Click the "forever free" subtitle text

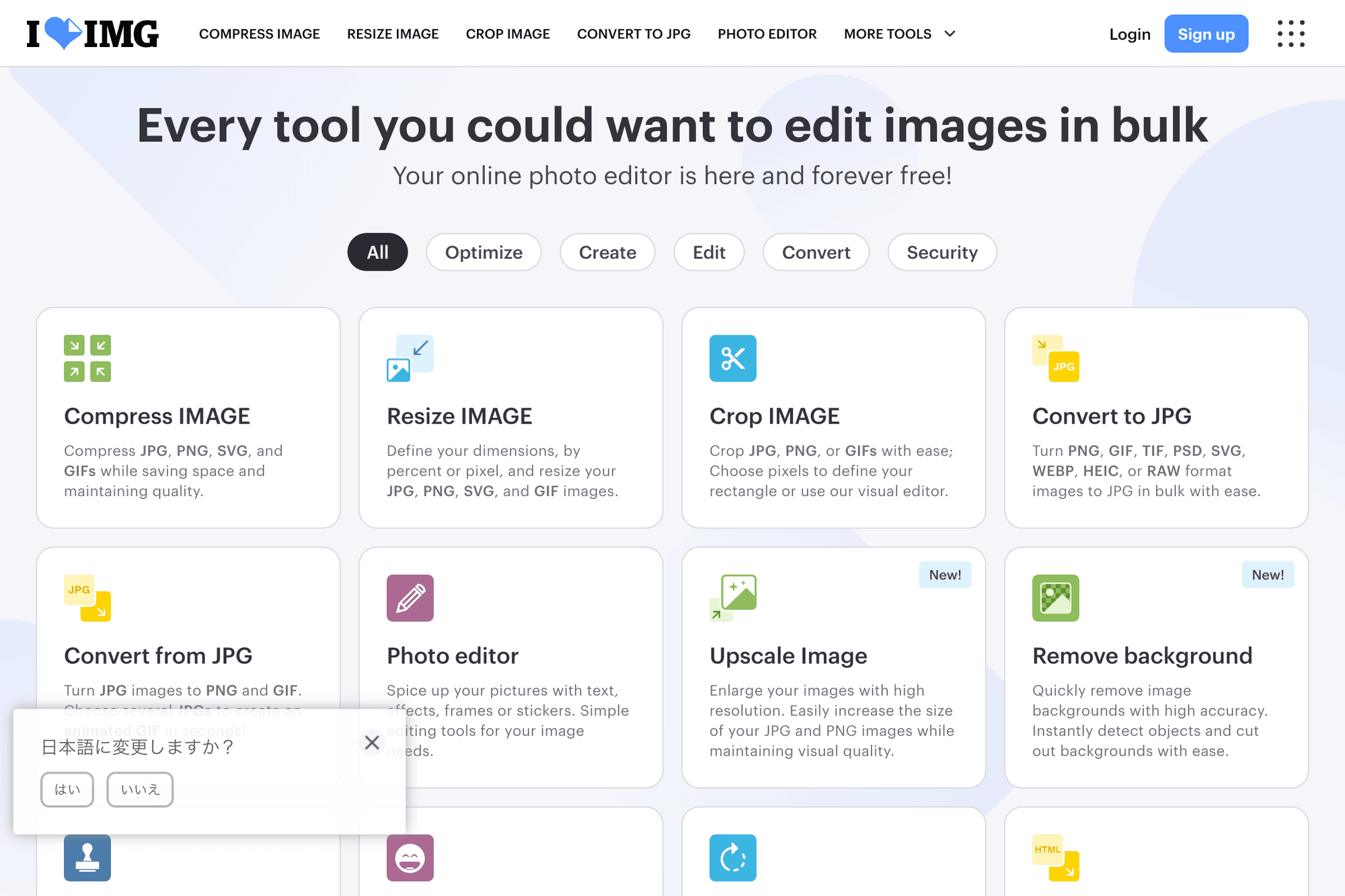point(672,175)
